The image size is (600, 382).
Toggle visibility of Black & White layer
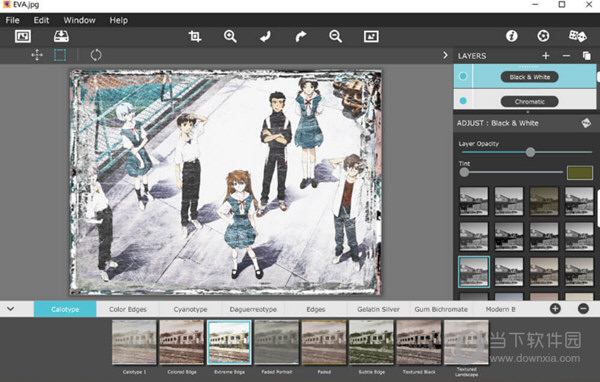tap(463, 76)
